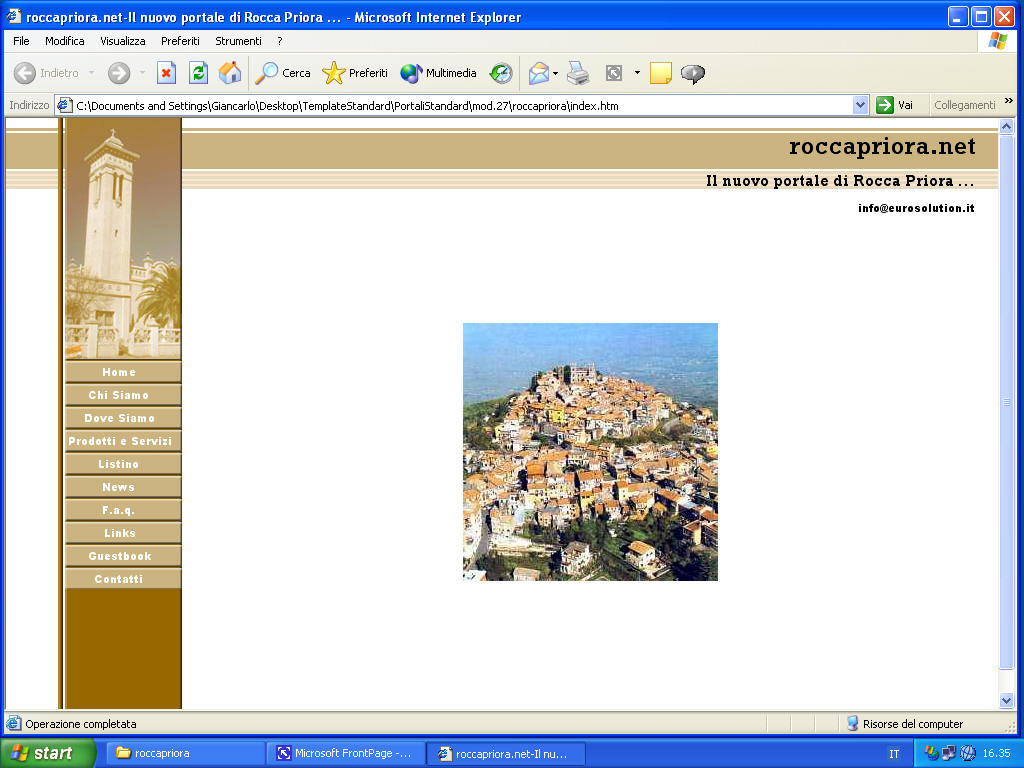Click the IT language indicator
Viewport: 1024px width, 768px height.
[893, 754]
